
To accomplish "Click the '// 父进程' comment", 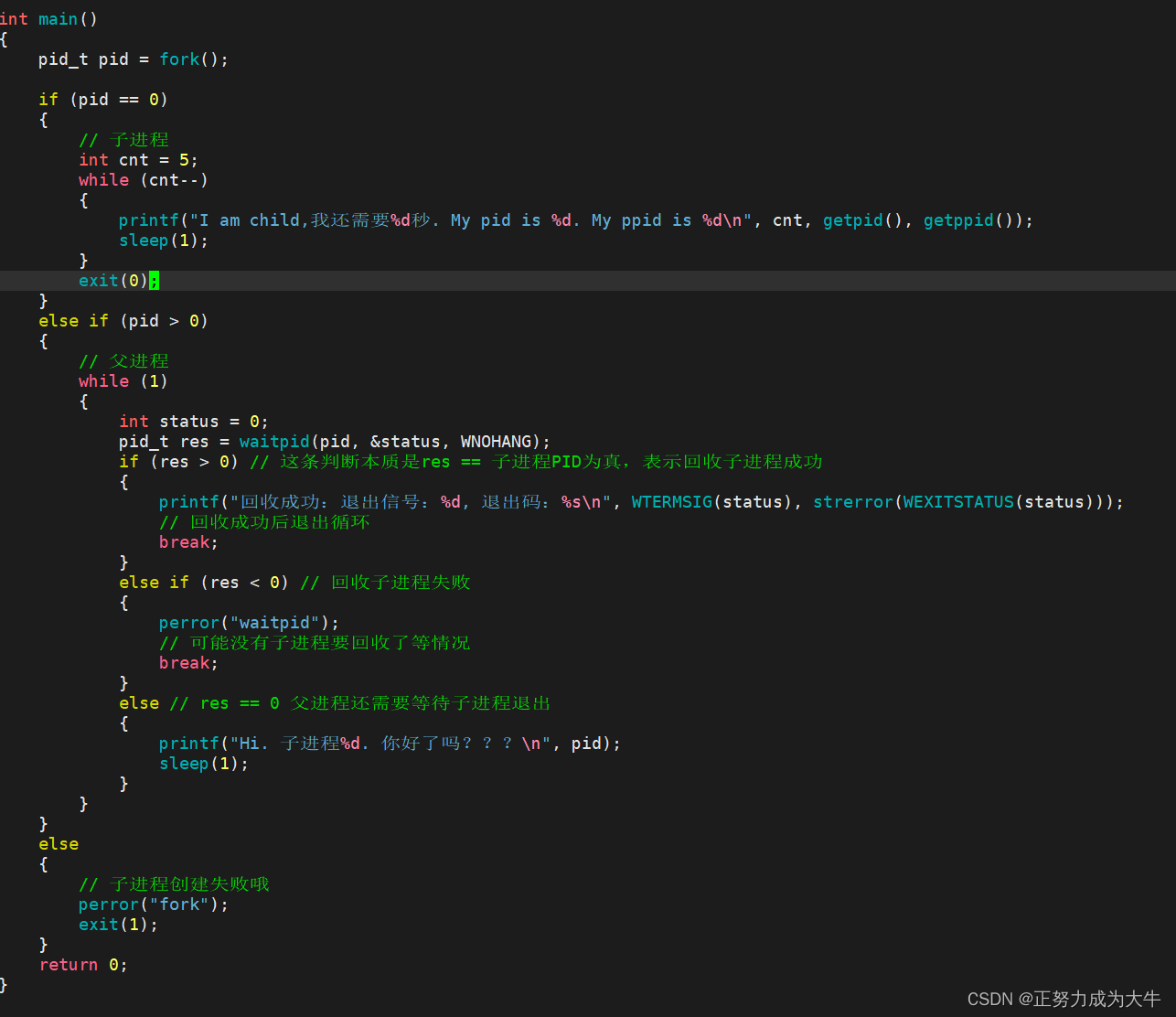I will point(123,361).
